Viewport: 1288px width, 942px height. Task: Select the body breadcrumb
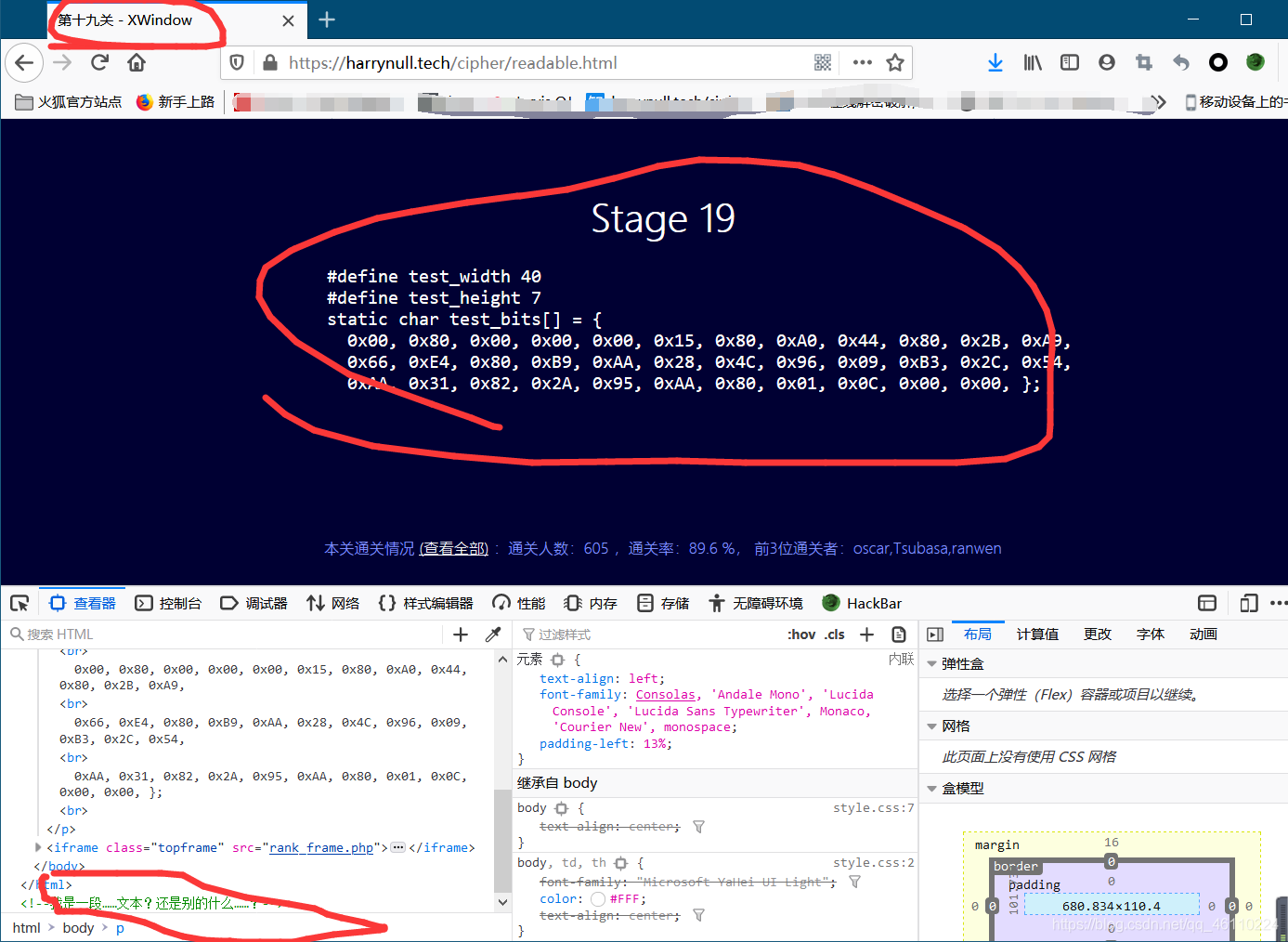[x=78, y=928]
